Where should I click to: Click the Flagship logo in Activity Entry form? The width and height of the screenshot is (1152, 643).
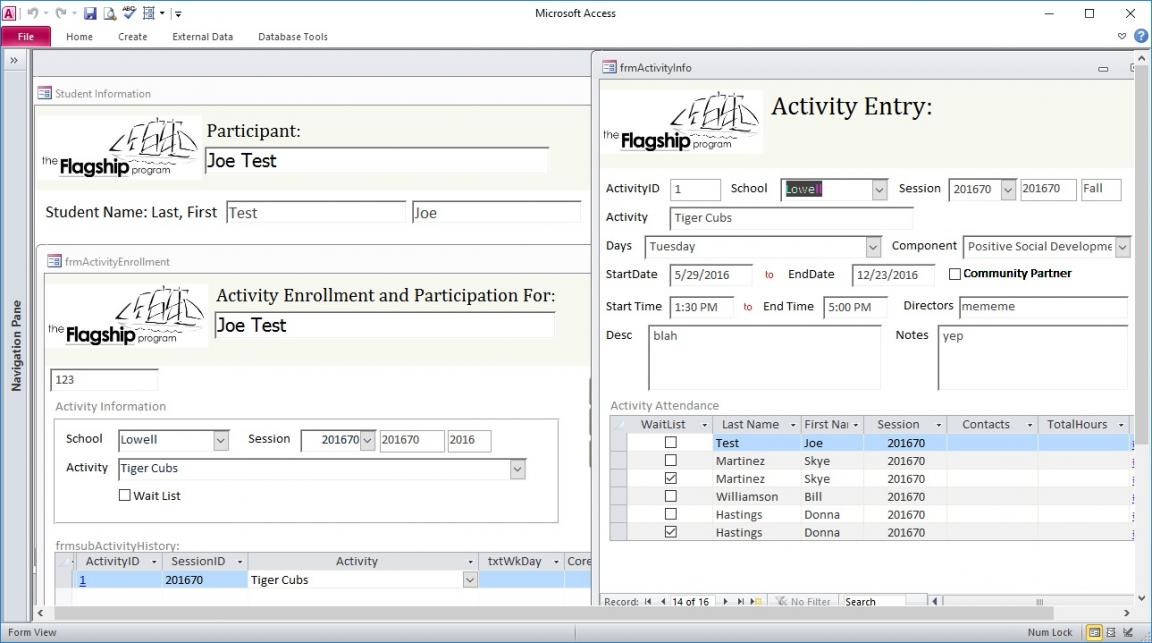coord(683,122)
